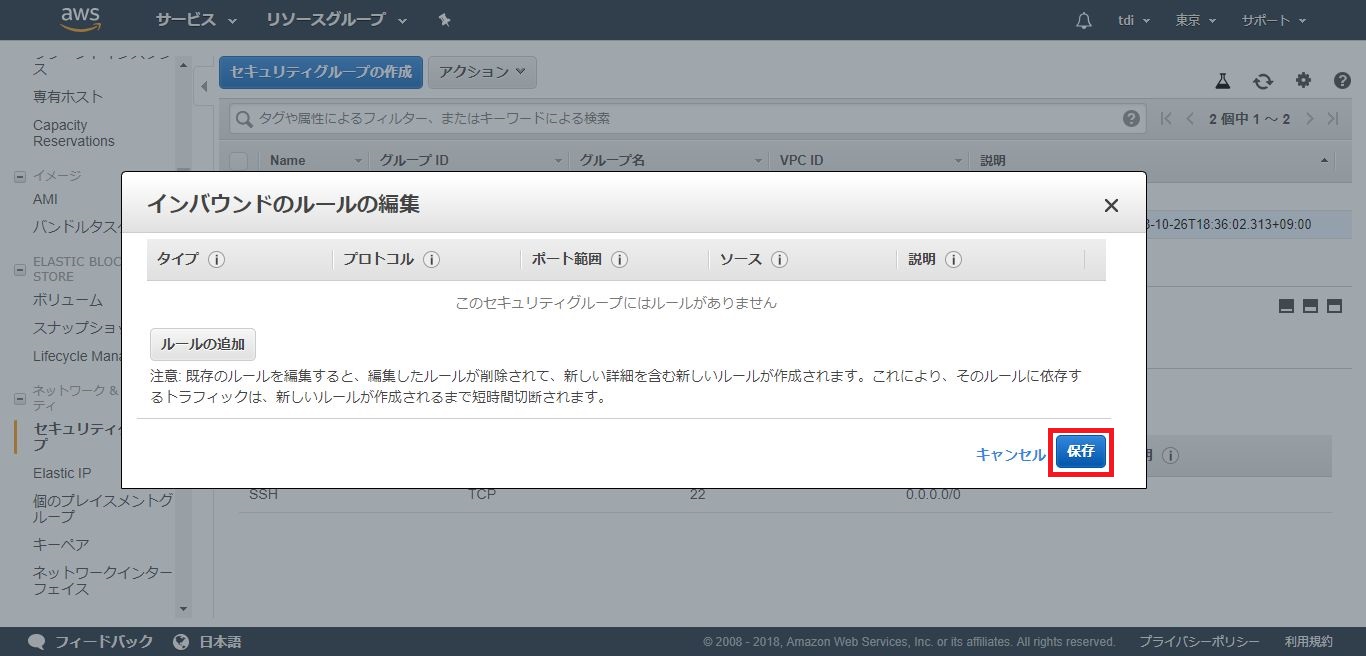
Task: Click the 保存 button
Action: (1080, 452)
